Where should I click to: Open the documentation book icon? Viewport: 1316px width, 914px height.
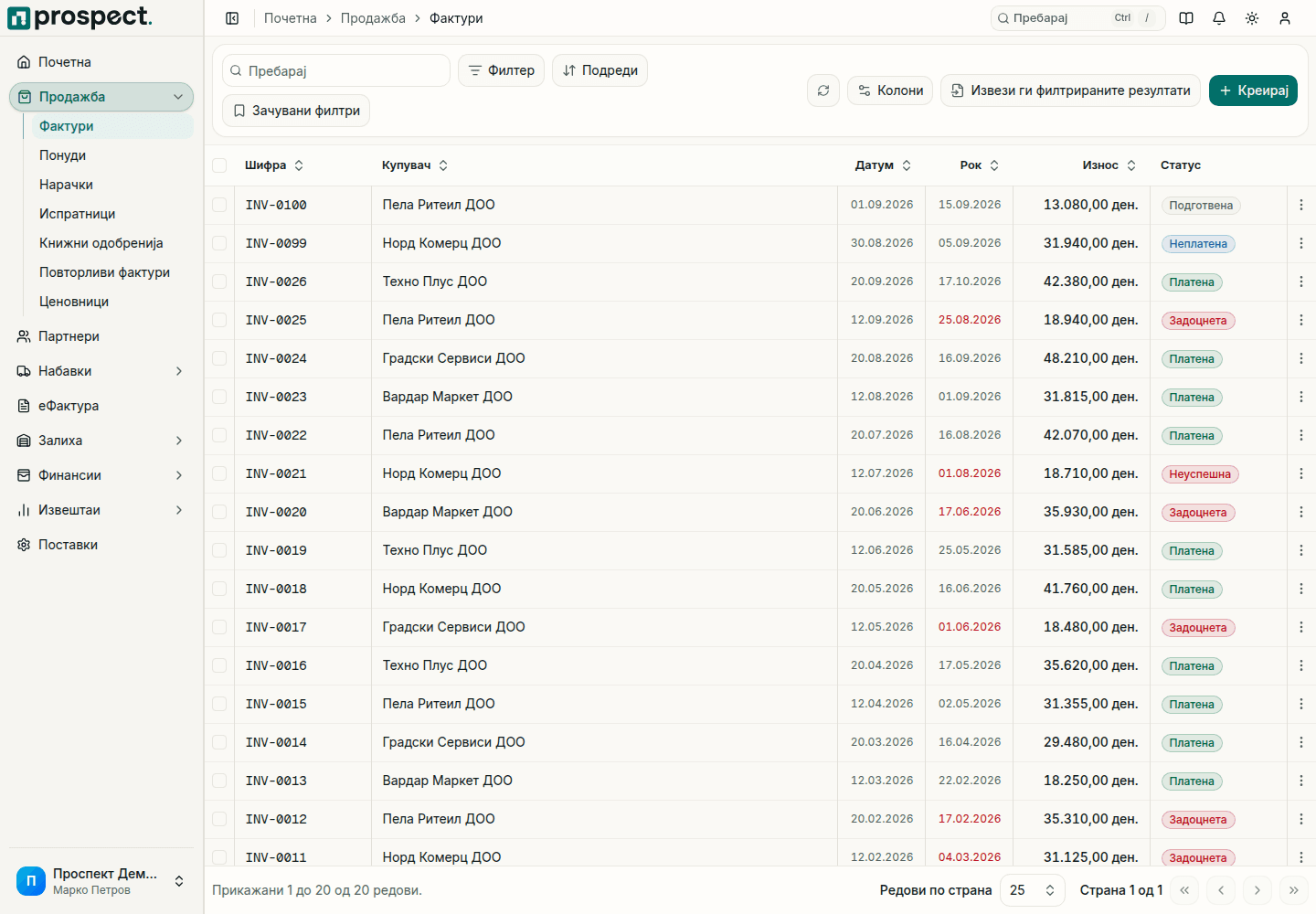(x=1186, y=18)
